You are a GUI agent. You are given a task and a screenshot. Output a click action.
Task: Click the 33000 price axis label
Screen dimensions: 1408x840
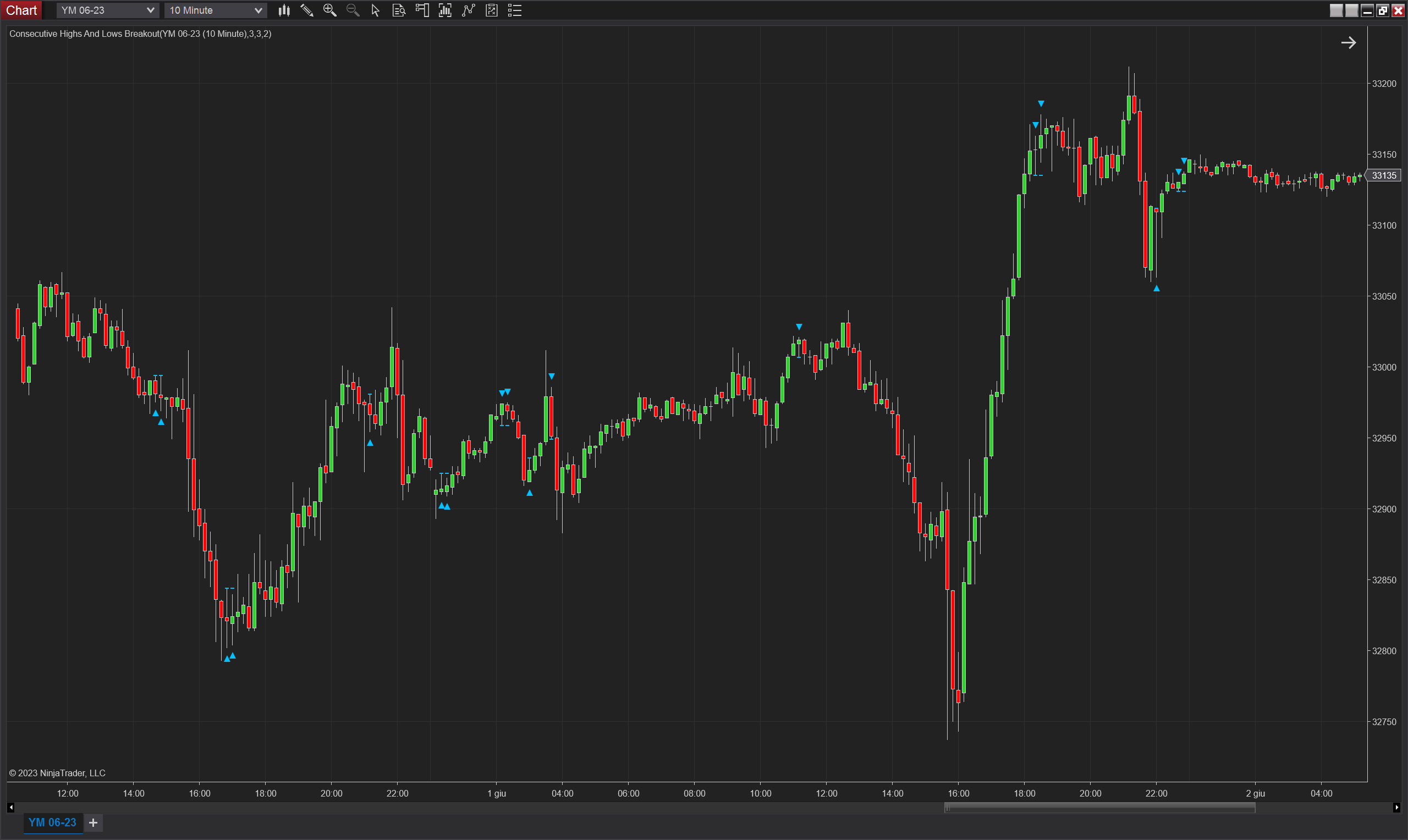[x=1384, y=367]
